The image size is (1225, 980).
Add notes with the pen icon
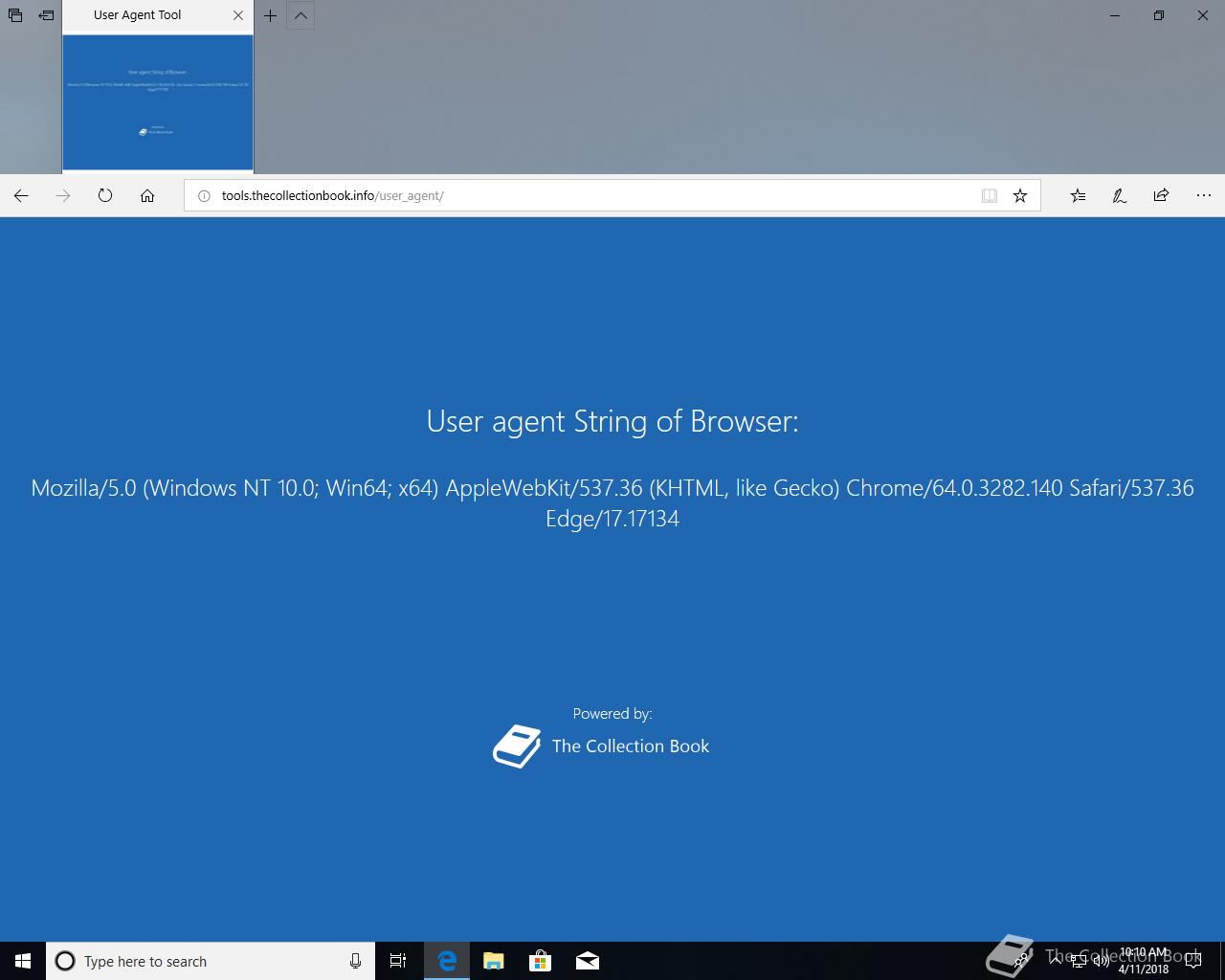(1119, 195)
